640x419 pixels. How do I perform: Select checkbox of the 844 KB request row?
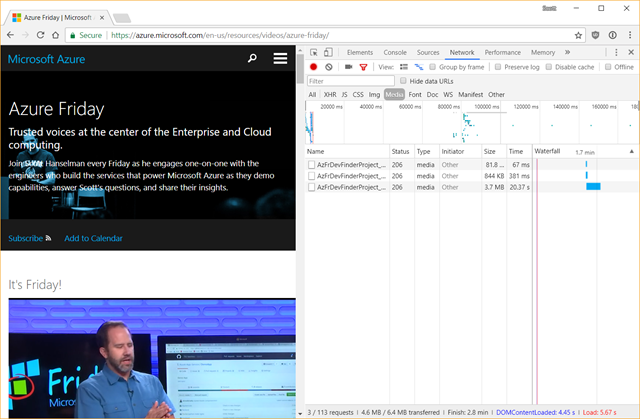pos(311,176)
